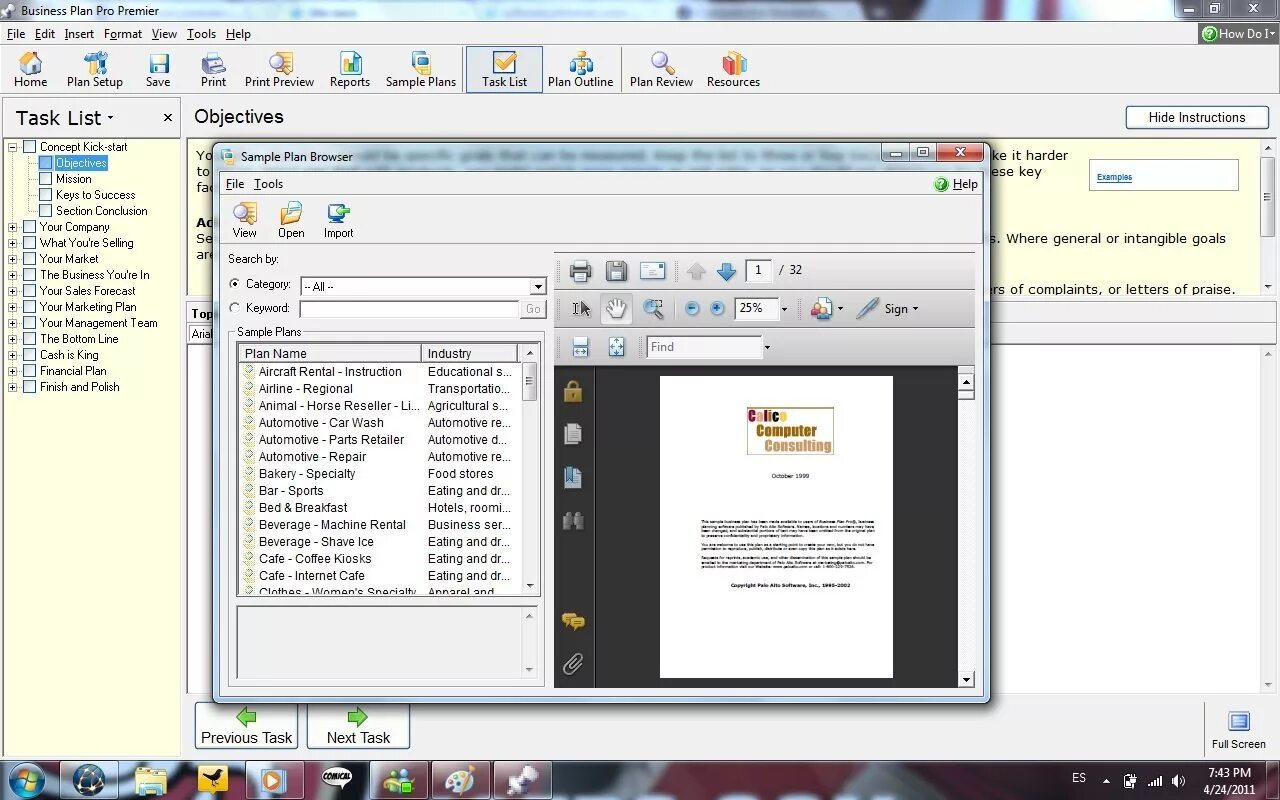Expand the Your Sales Forecast node
Image resolution: width=1280 pixels, height=800 pixels.
(x=13, y=291)
